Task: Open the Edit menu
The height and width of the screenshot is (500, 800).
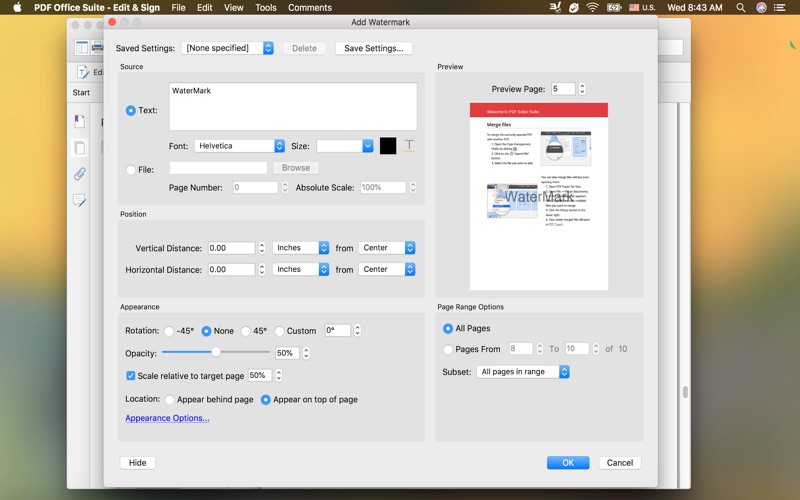Action: tap(205, 7)
